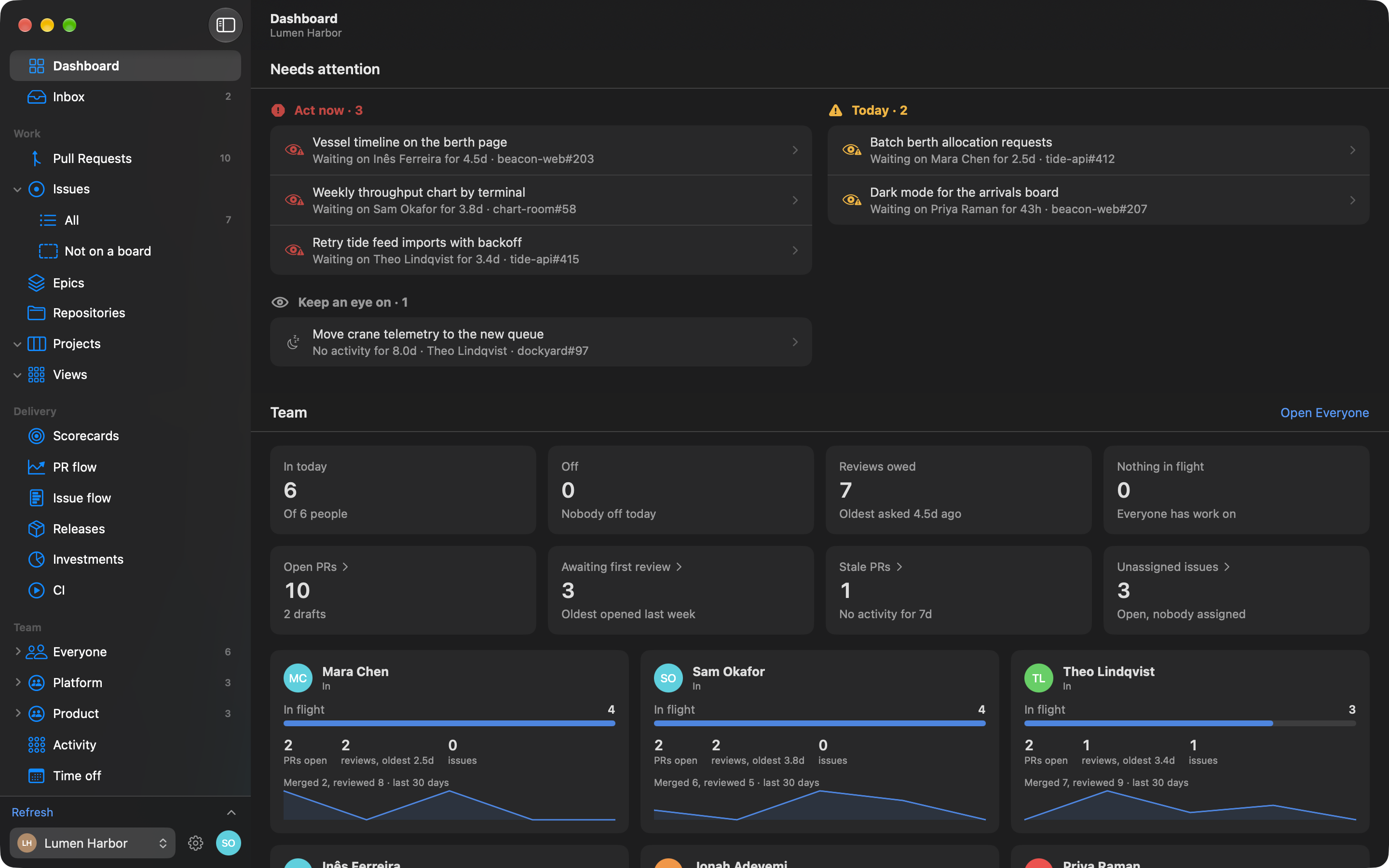Open Unassigned issues stat link
1389x868 pixels.
tap(1173, 567)
